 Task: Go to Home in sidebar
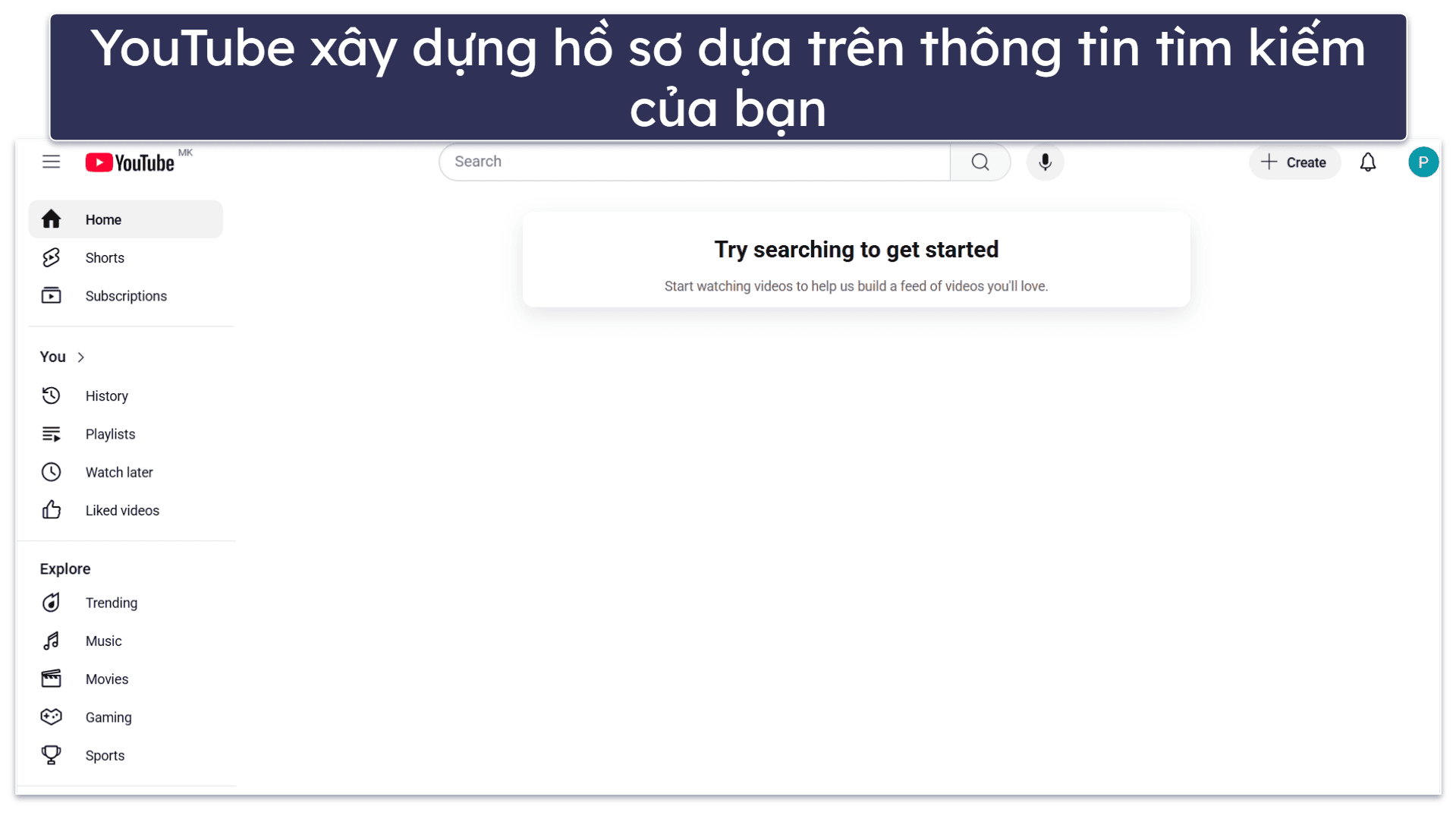coord(125,219)
